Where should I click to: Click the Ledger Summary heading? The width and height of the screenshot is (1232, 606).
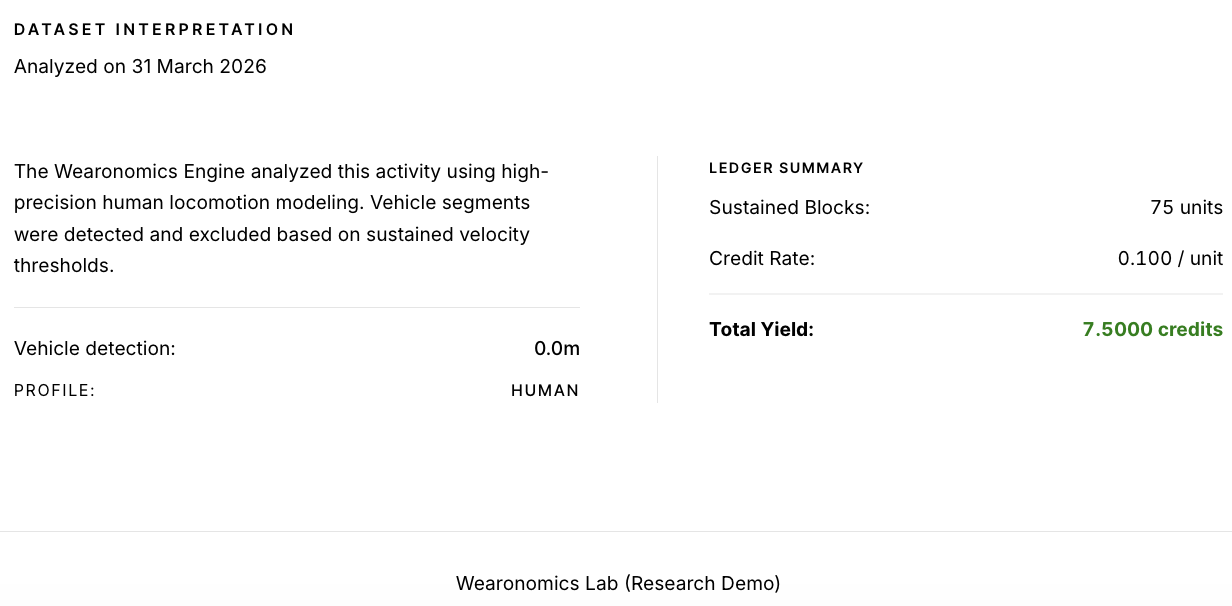785,168
